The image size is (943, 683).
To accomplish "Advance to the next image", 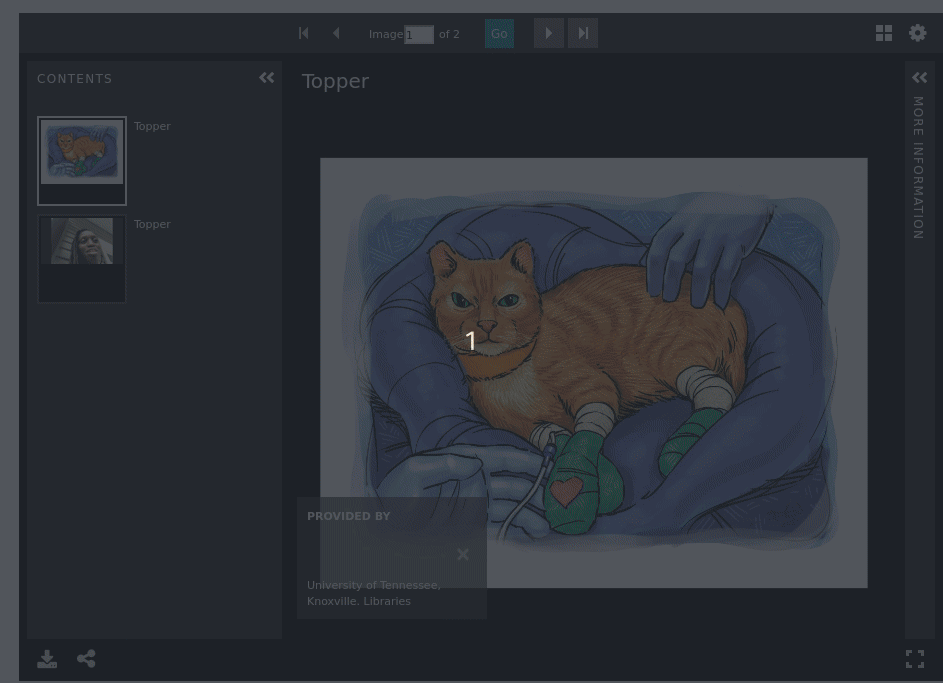I will pos(548,33).
